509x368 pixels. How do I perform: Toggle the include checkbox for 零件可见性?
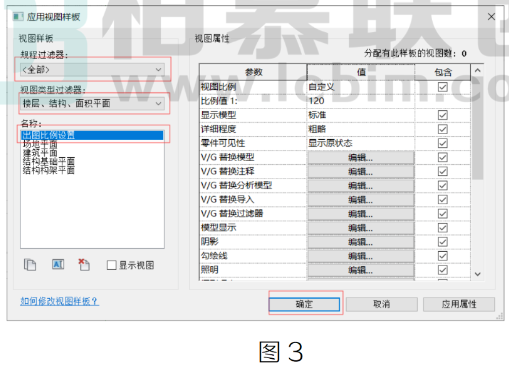(443, 143)
